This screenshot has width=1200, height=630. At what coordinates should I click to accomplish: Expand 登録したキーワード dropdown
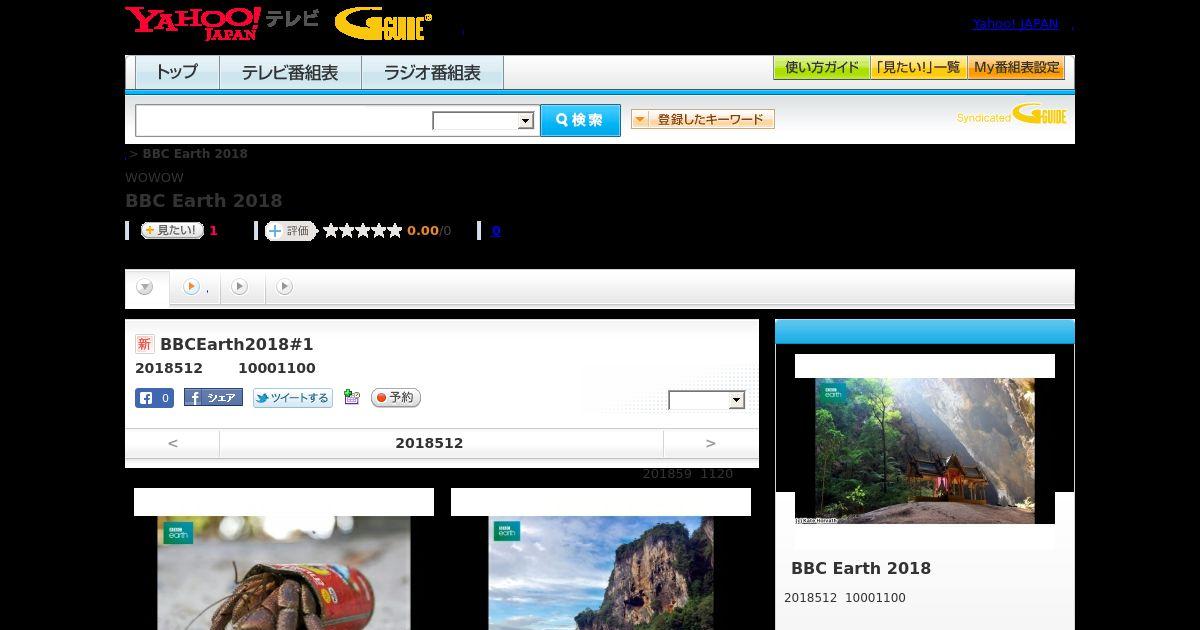coord(703,120)
